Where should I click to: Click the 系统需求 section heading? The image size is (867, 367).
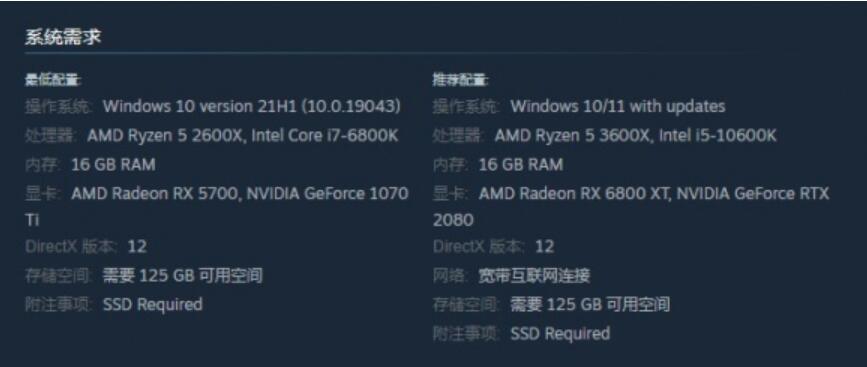click(63, 37)
